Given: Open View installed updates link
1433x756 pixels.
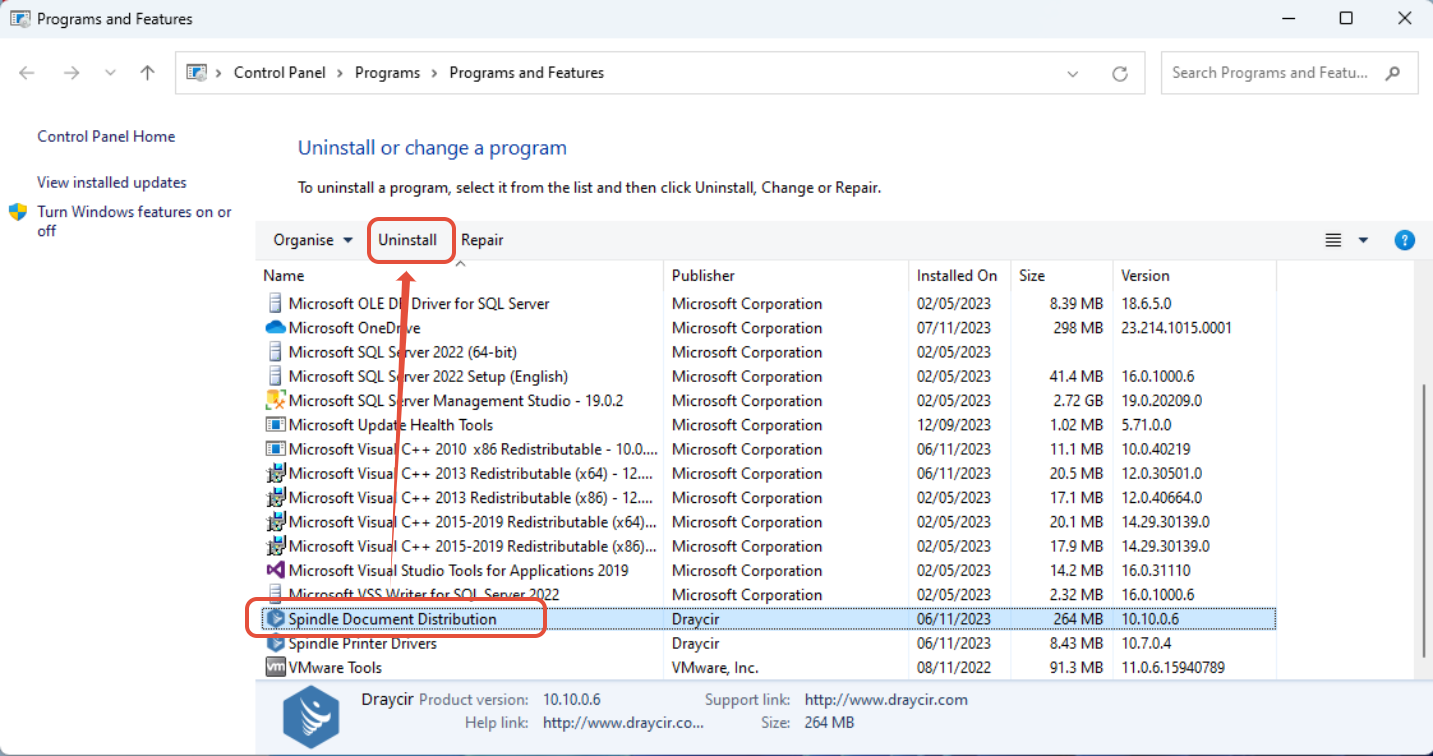Looking at the screenshot, I should (x=112, y=183).
